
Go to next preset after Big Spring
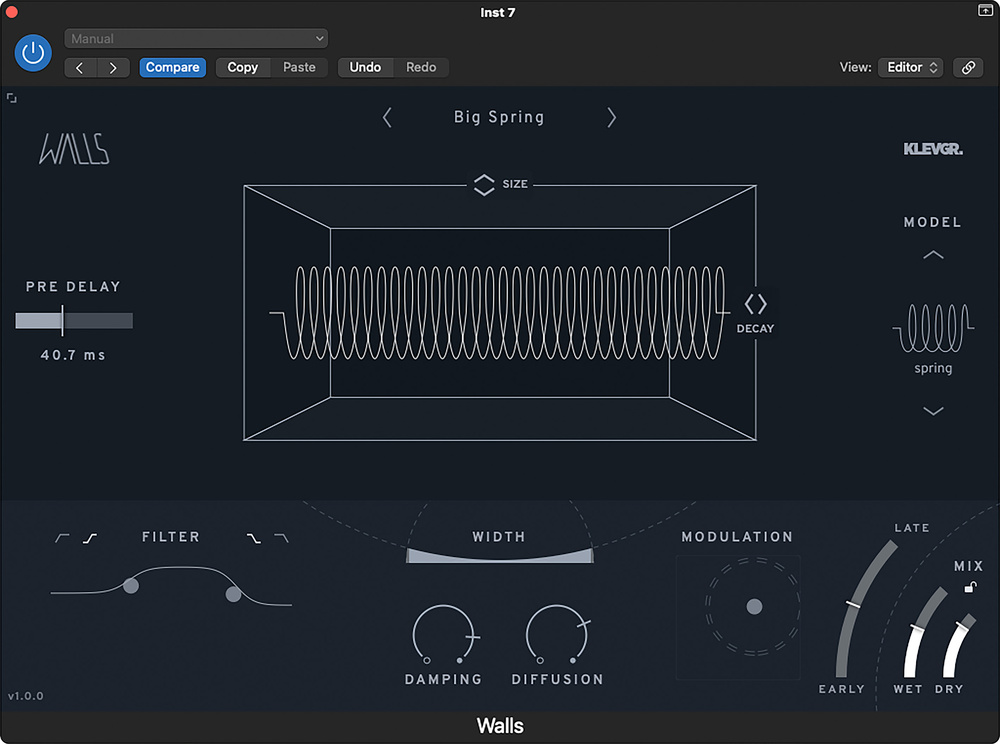pyautogui.click(x=611, y=118)
